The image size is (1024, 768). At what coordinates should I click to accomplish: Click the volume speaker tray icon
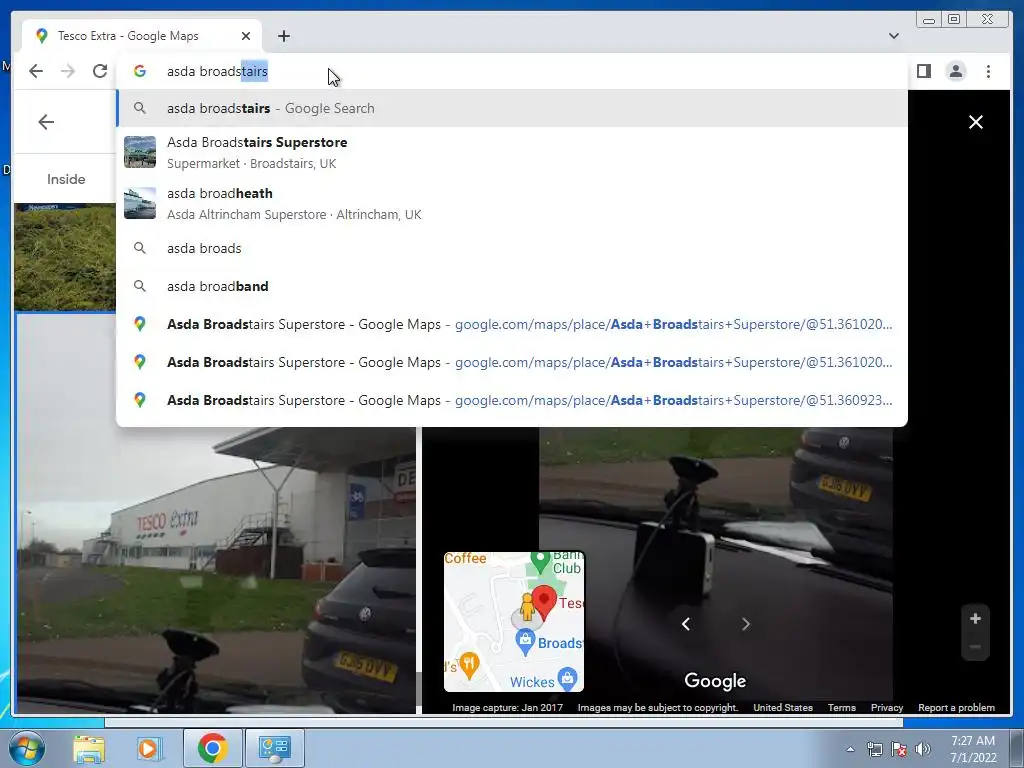pyautogui.click(x=923, y=749)
